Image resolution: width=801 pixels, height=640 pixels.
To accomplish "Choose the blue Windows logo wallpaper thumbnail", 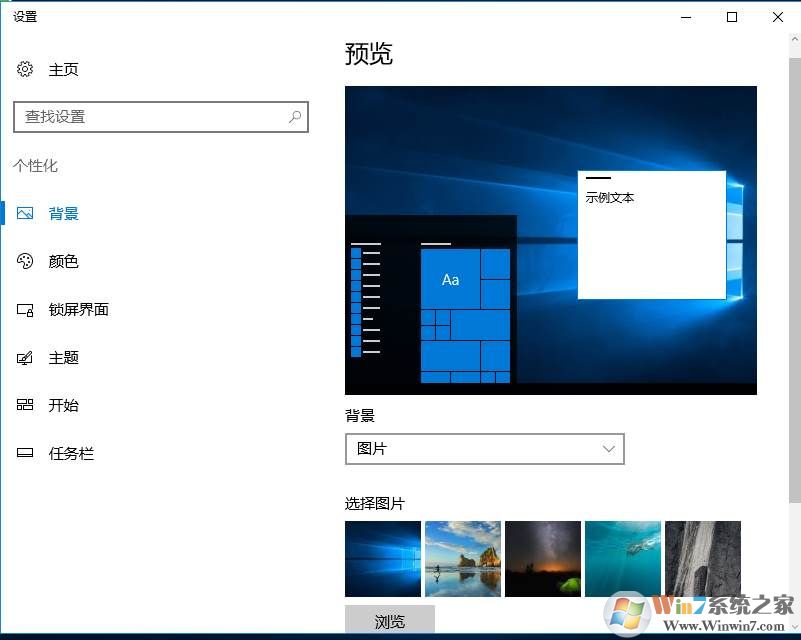I will tap(383, 559).
